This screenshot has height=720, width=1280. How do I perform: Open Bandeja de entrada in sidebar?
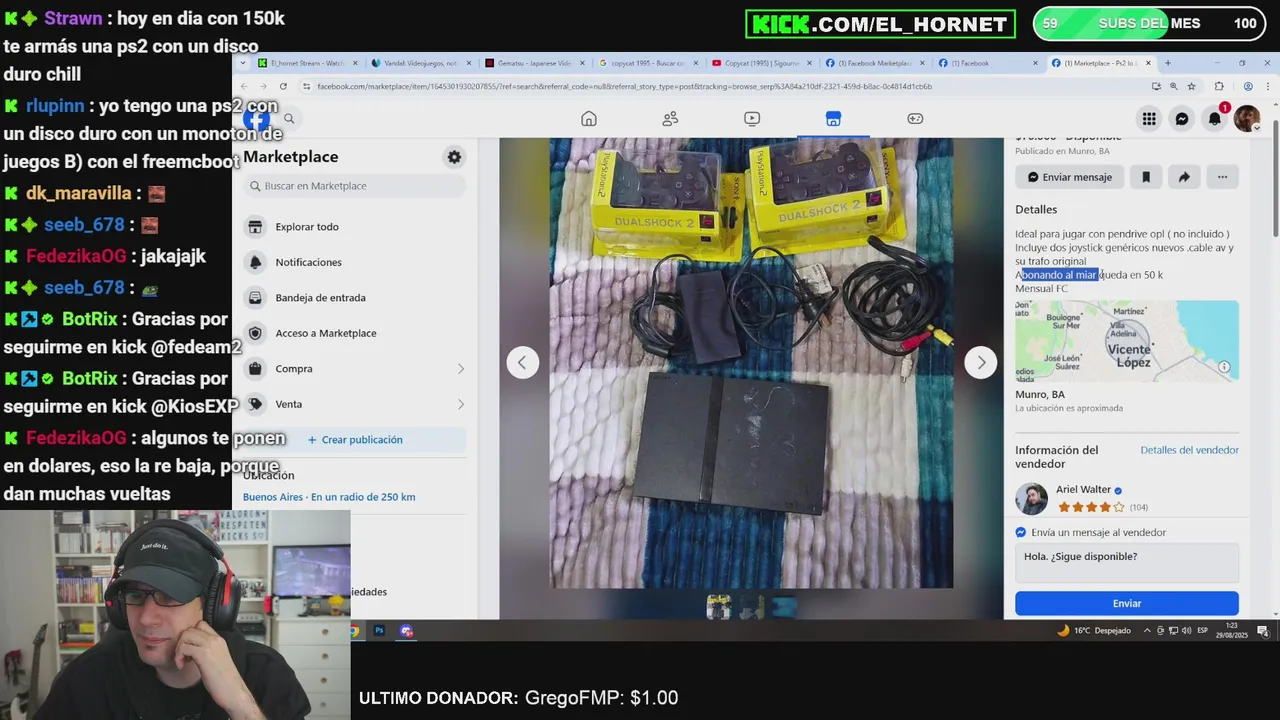click(x=354, y=298)
